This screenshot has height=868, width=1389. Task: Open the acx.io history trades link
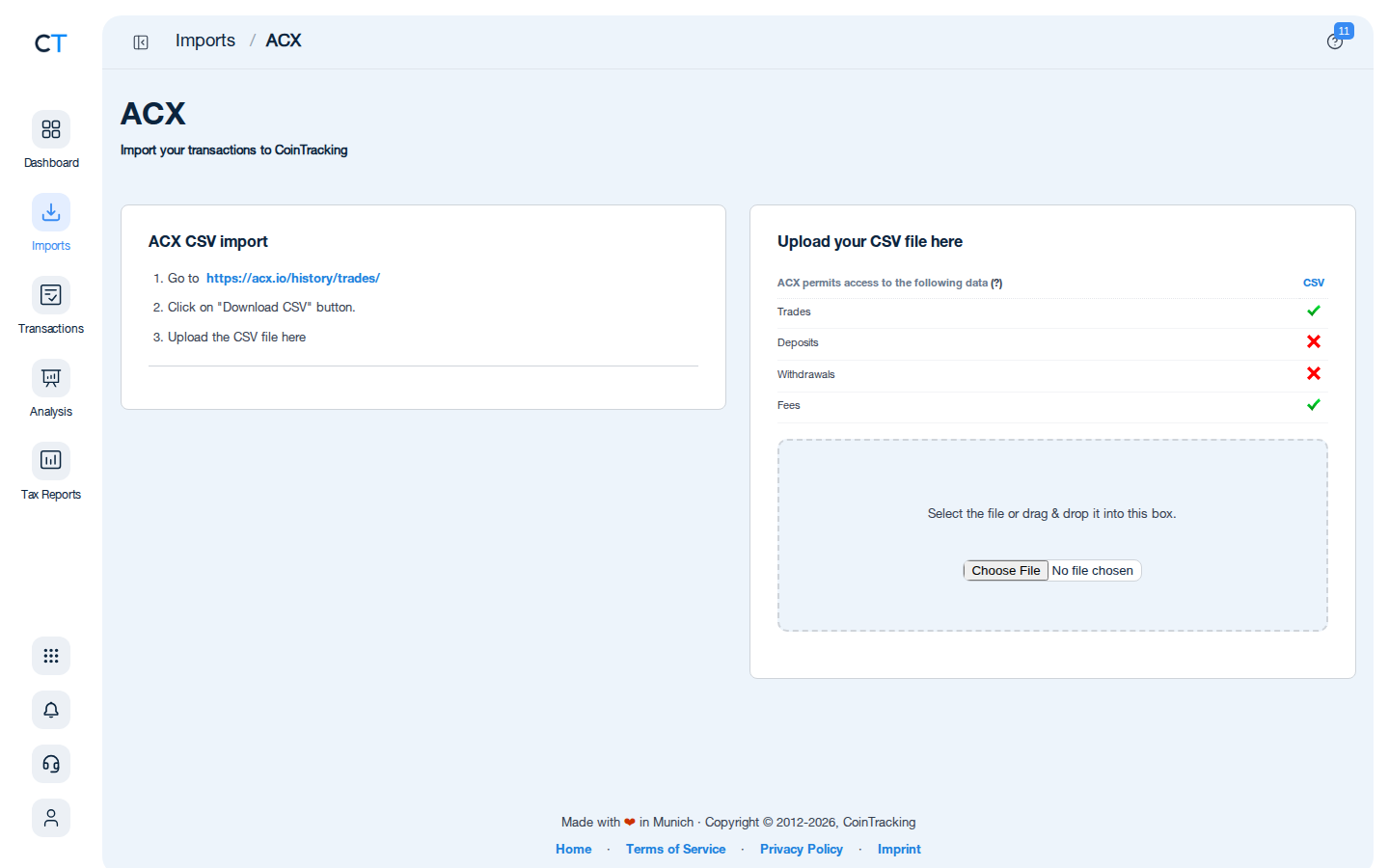click(x=293, y=278)
